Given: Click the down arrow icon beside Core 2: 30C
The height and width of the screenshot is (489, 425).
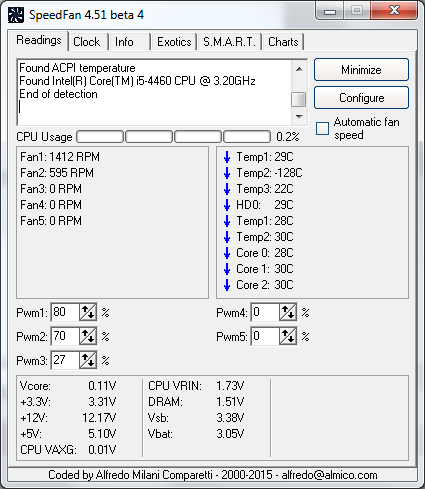Looking at the screenshot, I should coord(227,285).
